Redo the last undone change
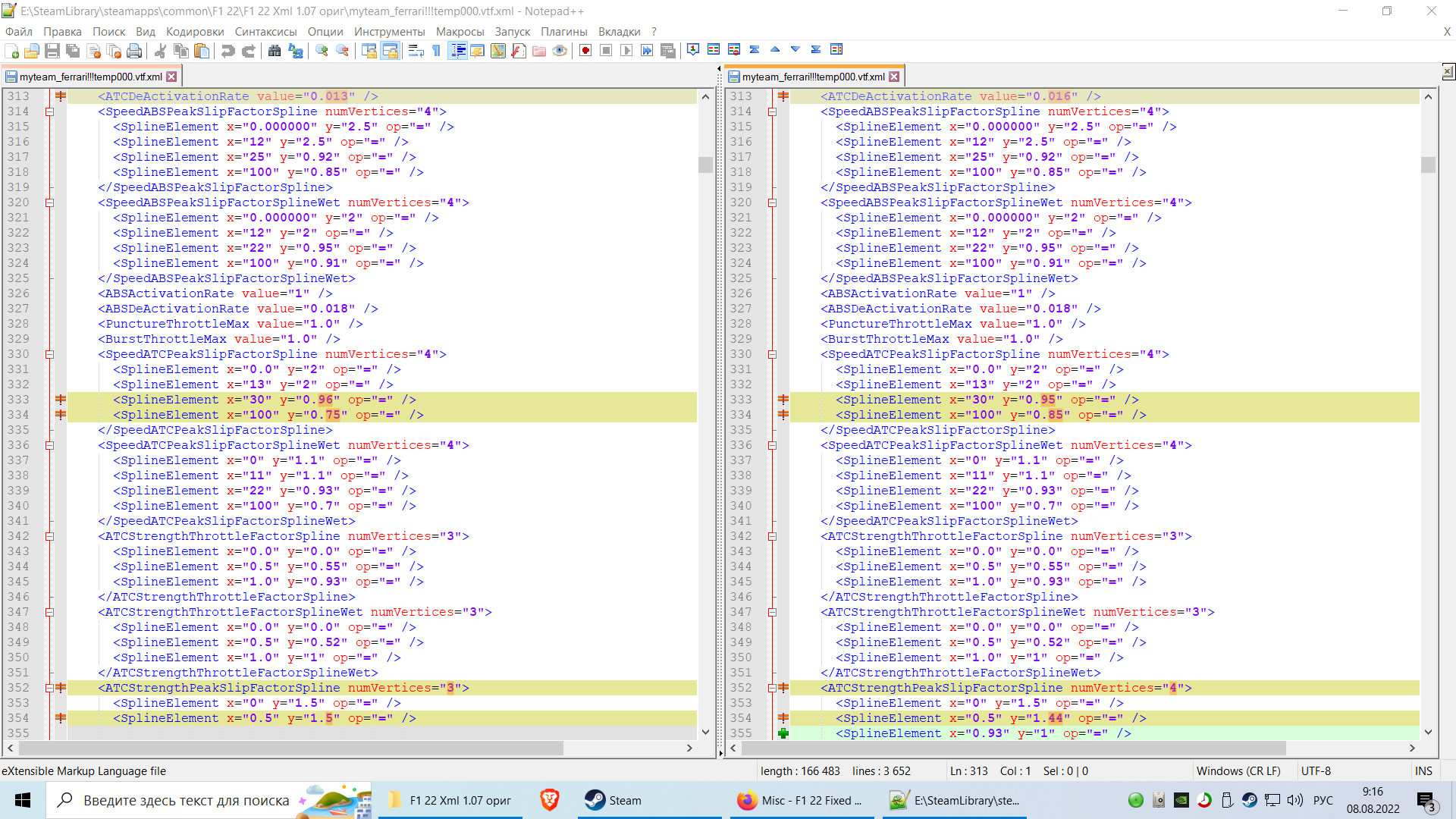 pyautogui.click(x=248, y=51)
